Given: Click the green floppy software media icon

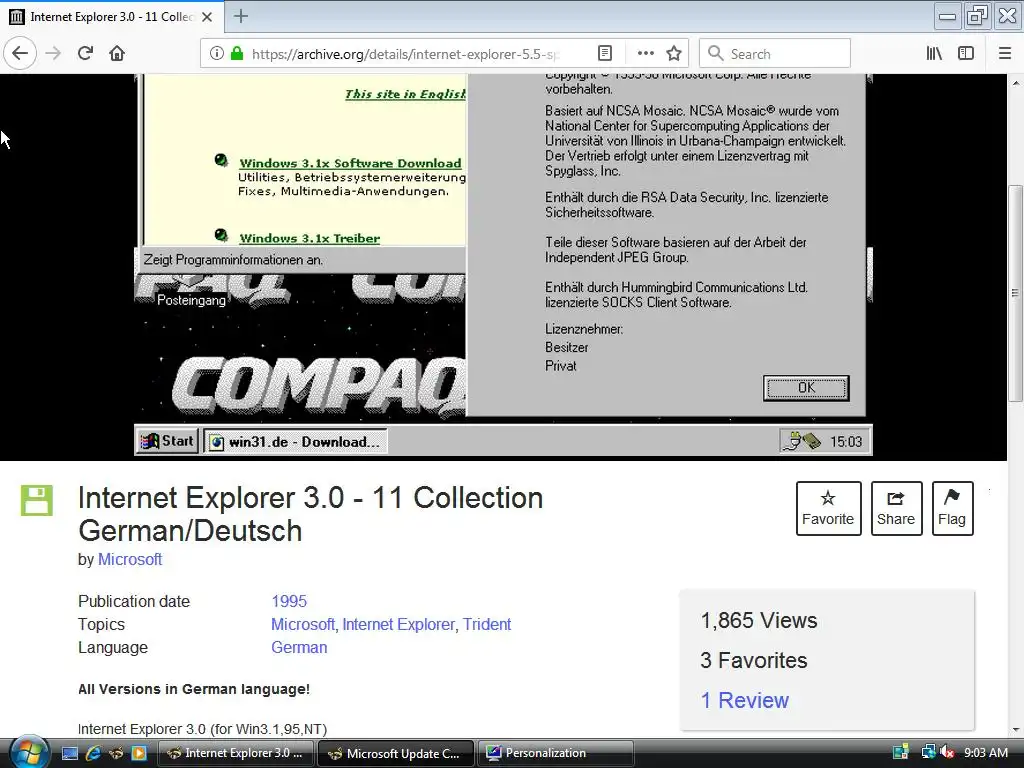Looking at the screenshot, I should (x=37, y=501).
